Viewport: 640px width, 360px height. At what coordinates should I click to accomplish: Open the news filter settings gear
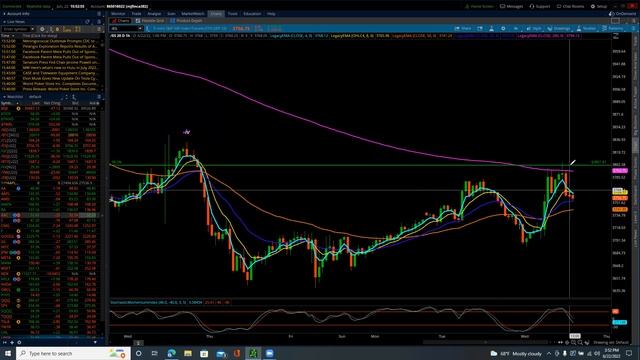tap(42, 29)
